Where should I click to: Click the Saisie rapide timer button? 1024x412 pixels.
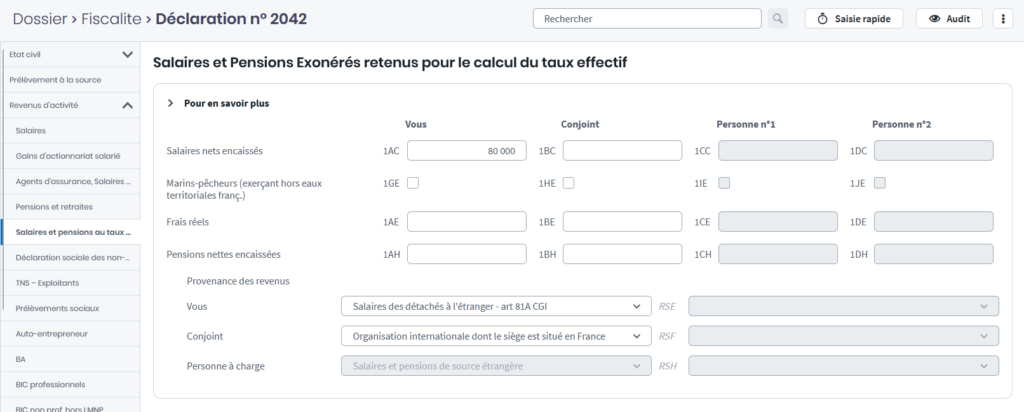854,19
